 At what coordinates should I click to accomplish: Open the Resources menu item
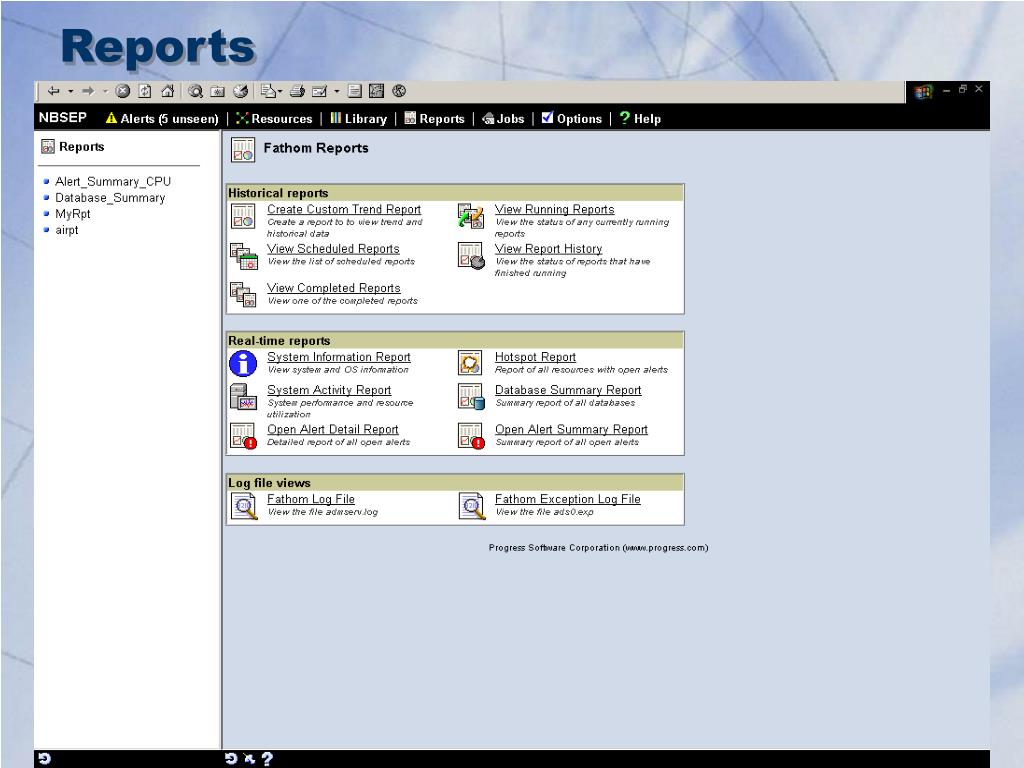click(274, 118)
